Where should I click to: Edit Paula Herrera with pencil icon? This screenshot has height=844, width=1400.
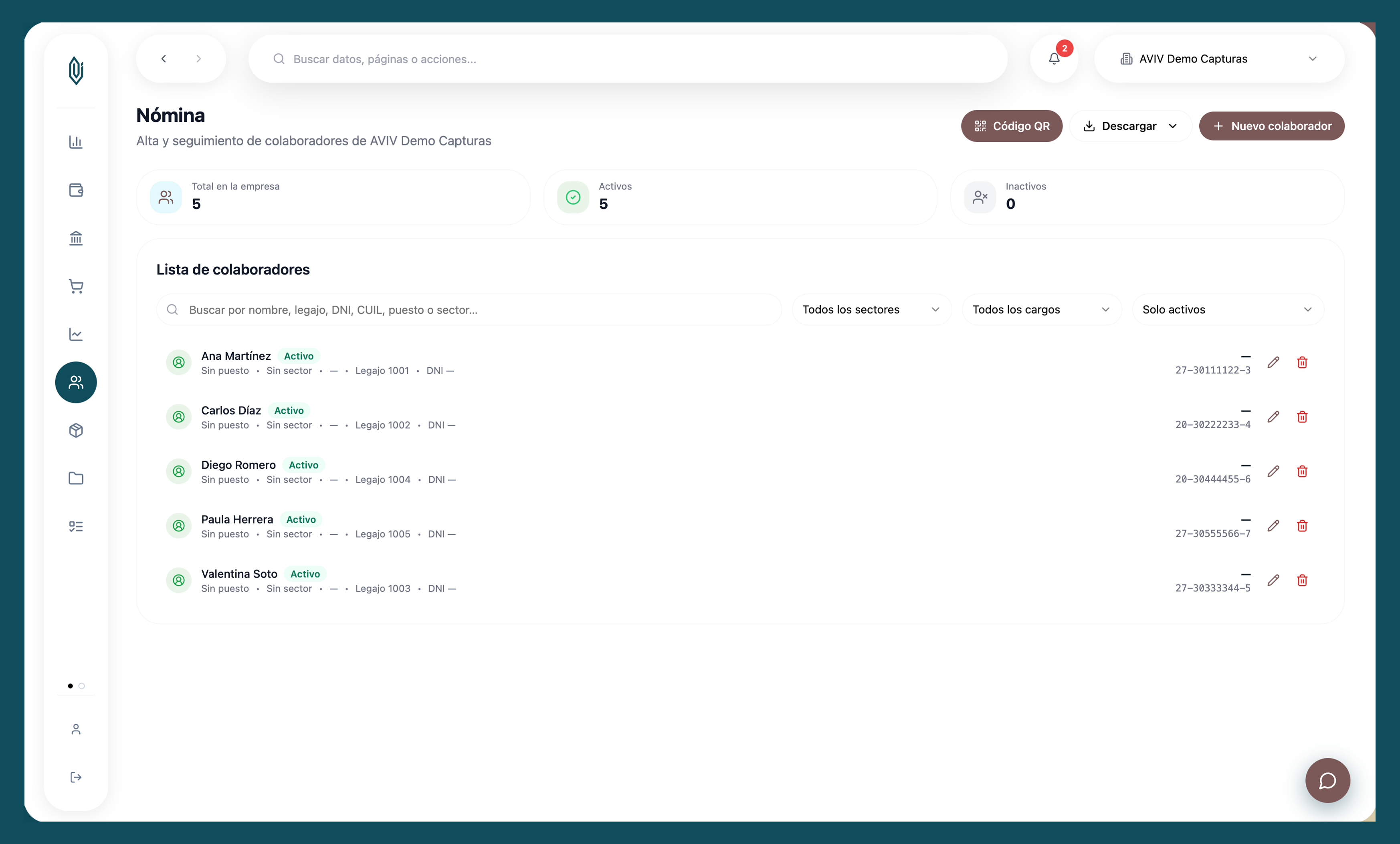[1273, 526]
